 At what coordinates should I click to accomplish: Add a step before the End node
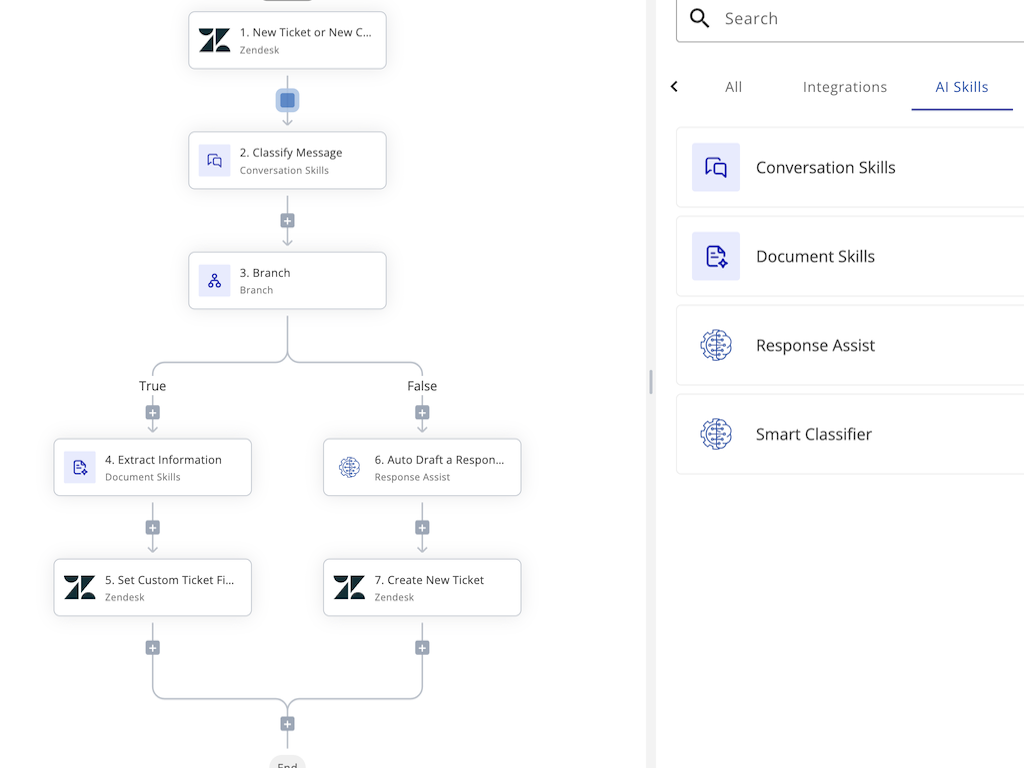tap(287, 723)
